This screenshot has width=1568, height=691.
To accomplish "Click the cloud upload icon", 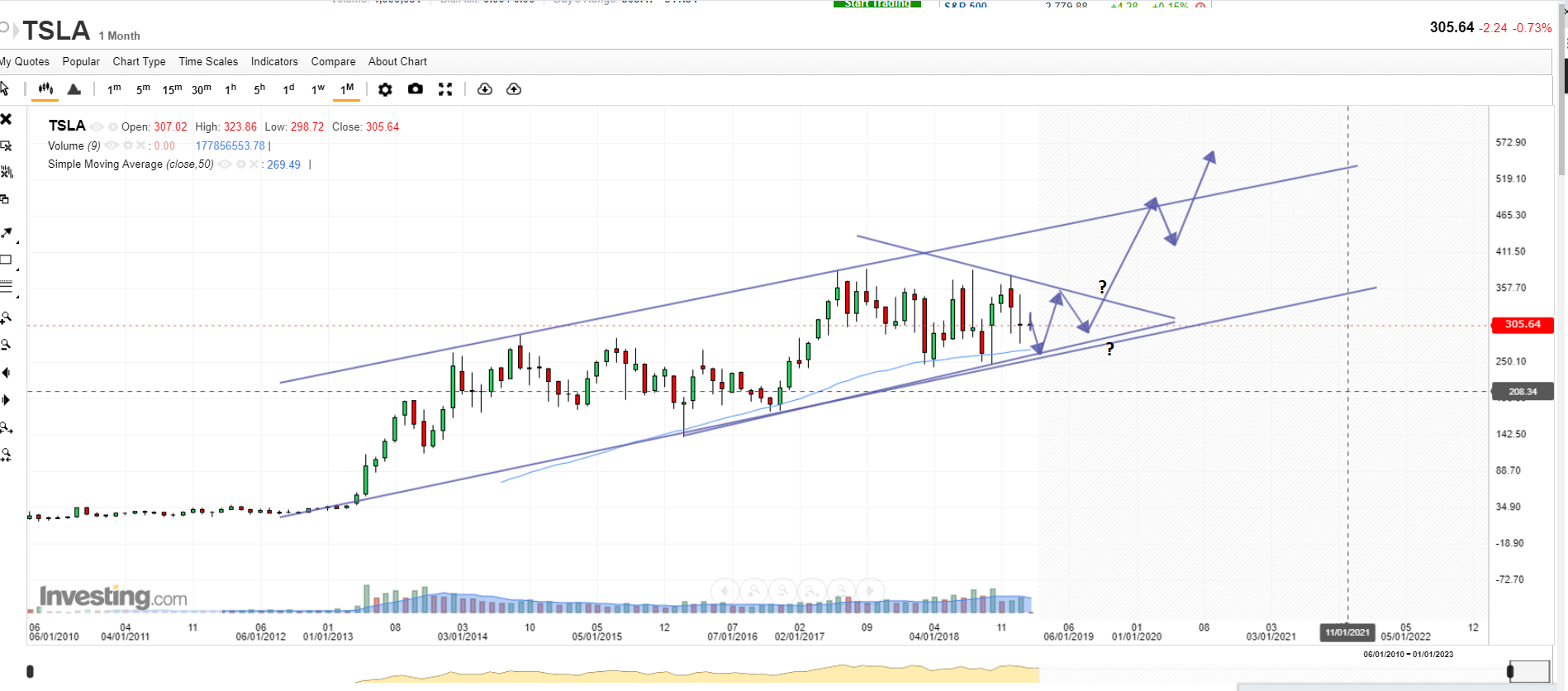I will click(514, 89).
